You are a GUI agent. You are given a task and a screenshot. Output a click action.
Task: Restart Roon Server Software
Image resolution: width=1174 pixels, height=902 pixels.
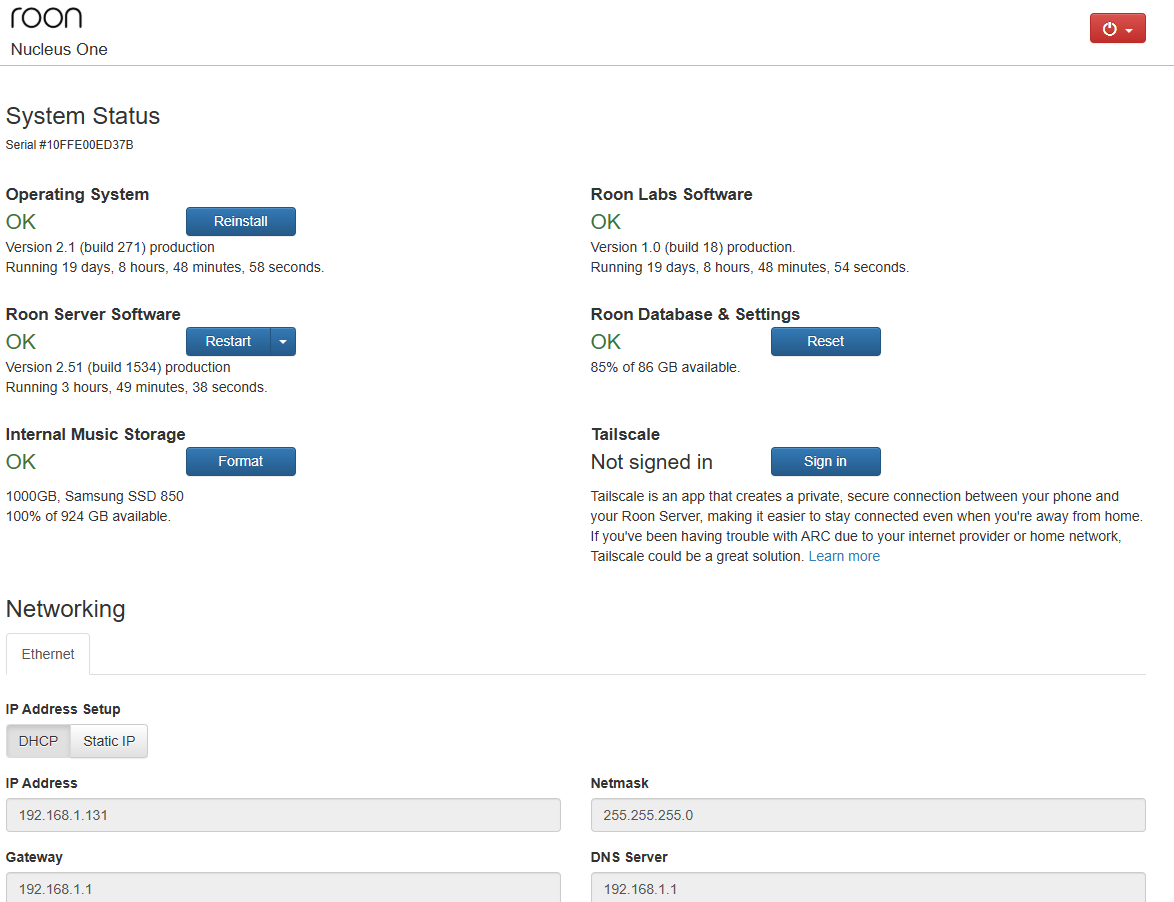[x=228, y=341]
